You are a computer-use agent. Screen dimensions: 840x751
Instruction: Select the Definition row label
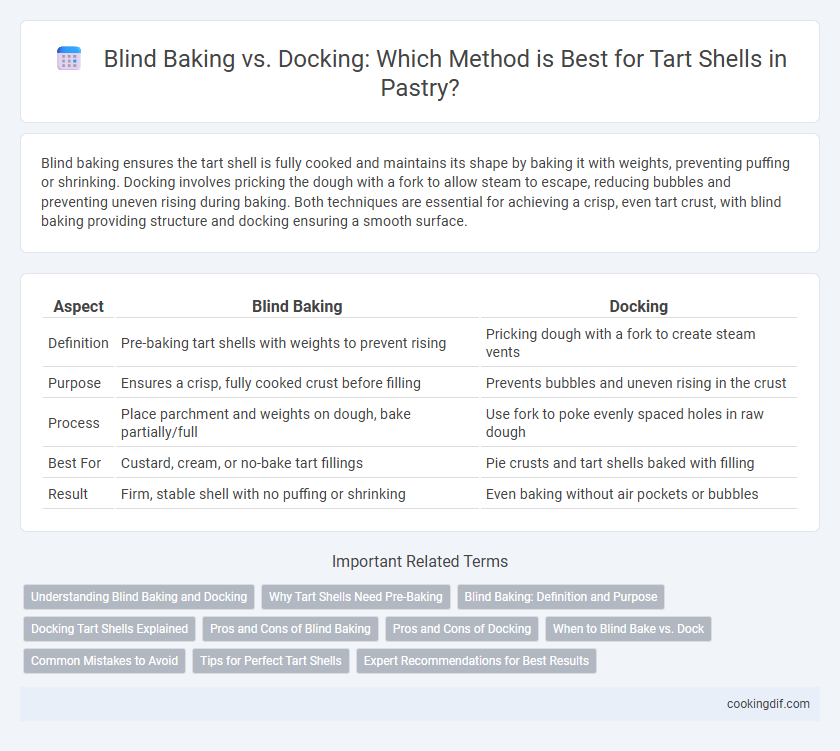click(78, 343)
